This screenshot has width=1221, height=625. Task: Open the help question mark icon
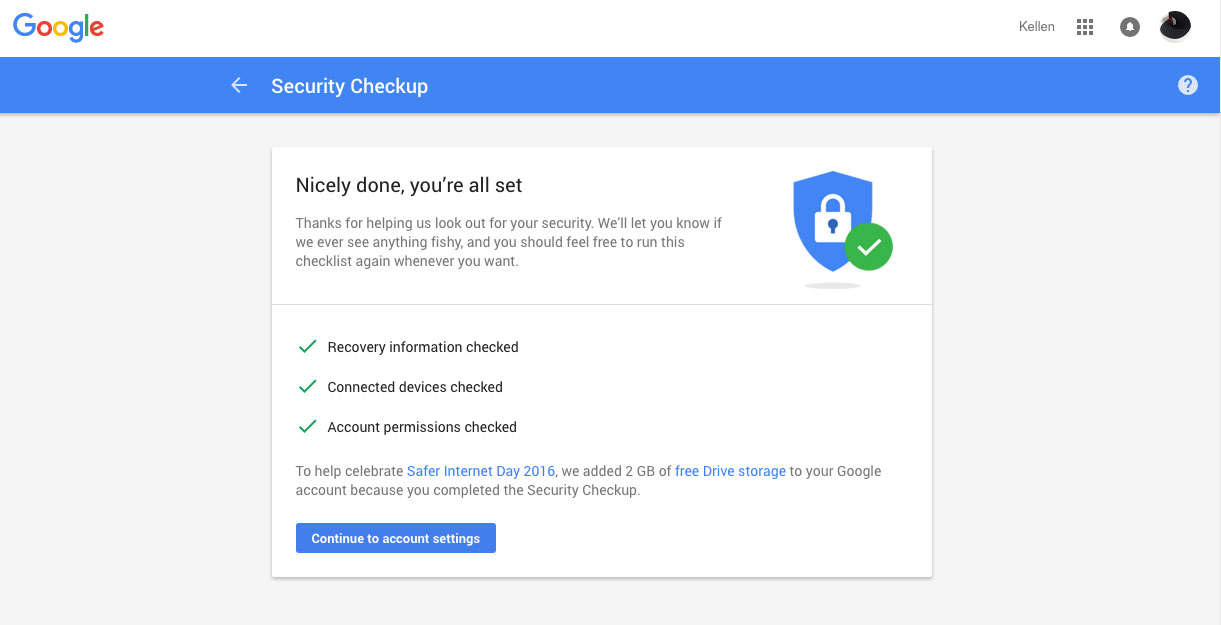click(x=1188, y=86)
